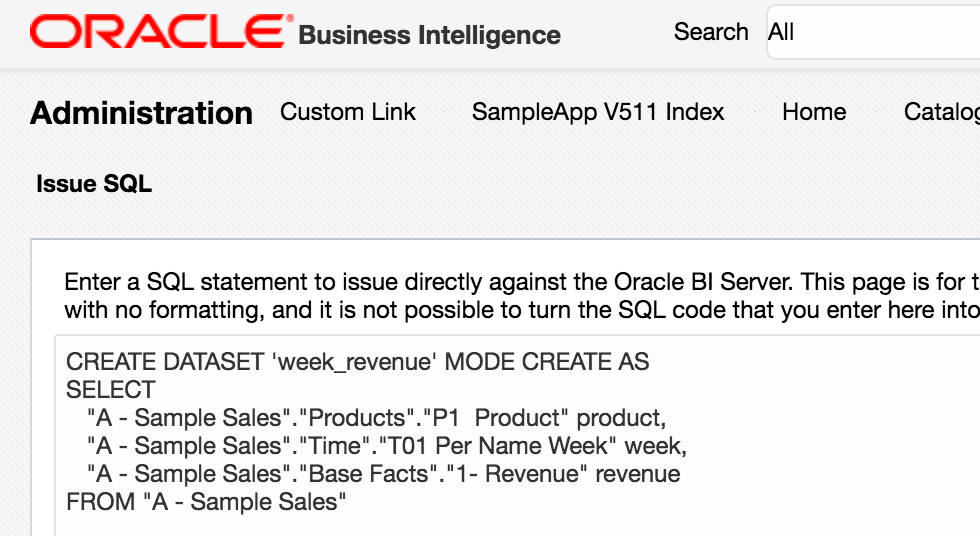Click the FROM "A - Sample Sales" line
Image resolution: width=980 pixels, height=536 pixels.
[206, 502]
